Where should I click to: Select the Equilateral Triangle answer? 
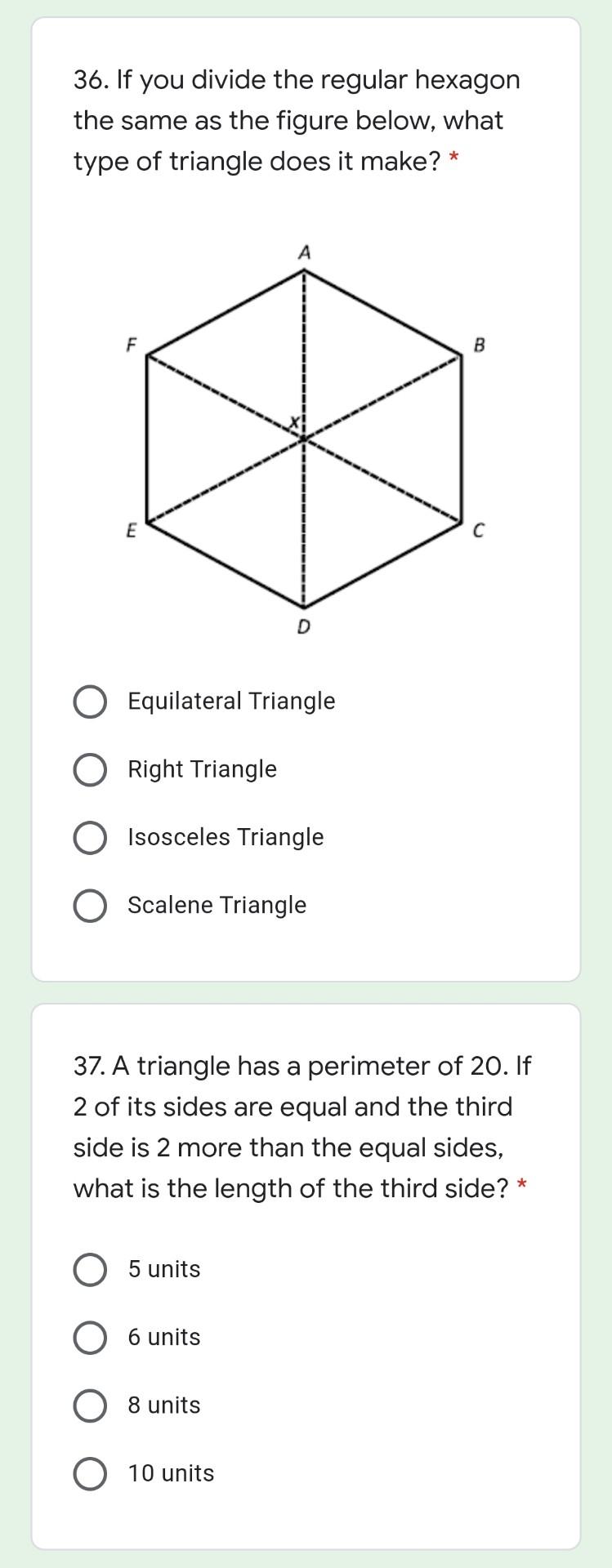point(90,701)
